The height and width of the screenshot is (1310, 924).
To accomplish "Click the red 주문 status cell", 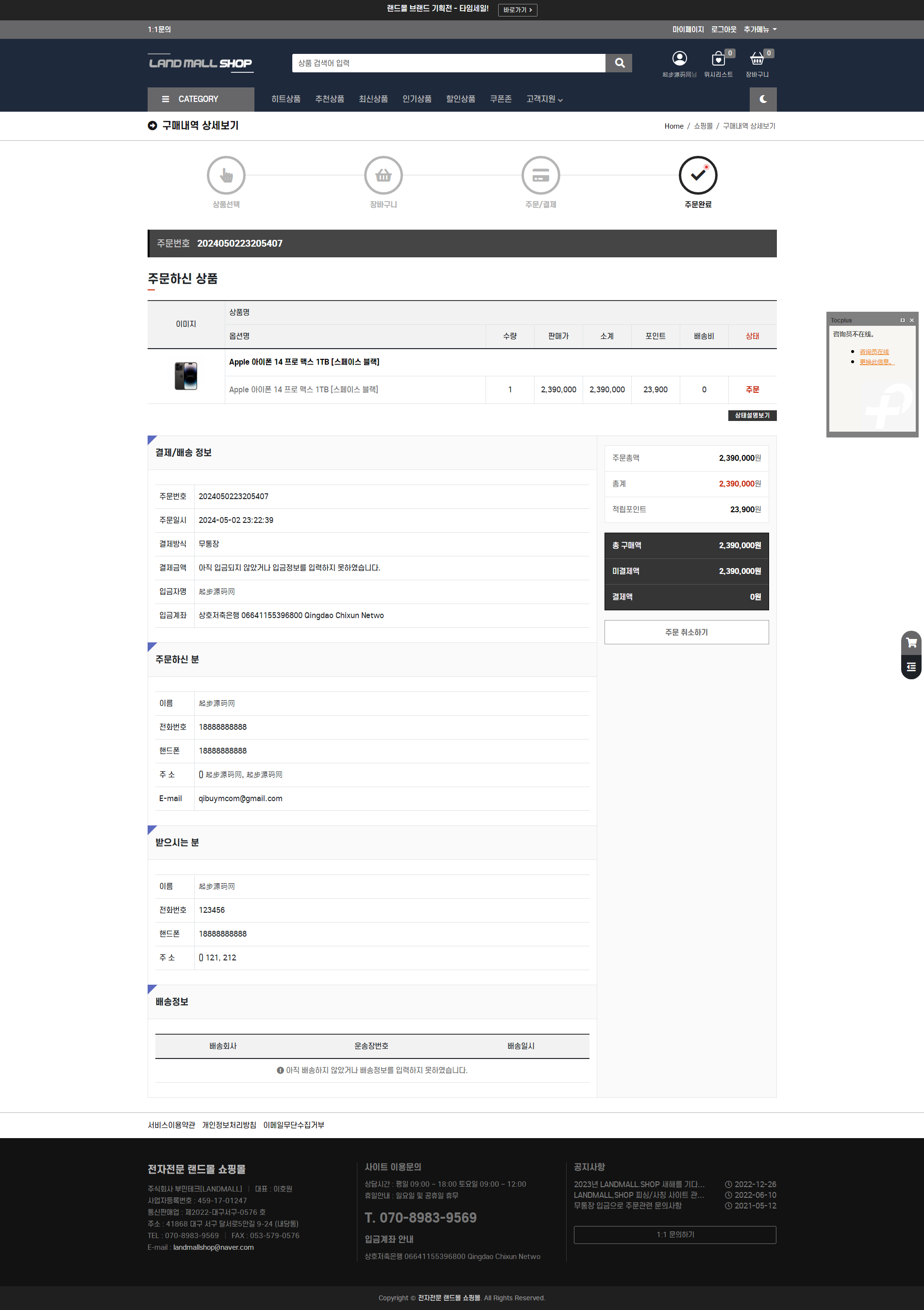I will click(752, 390).
